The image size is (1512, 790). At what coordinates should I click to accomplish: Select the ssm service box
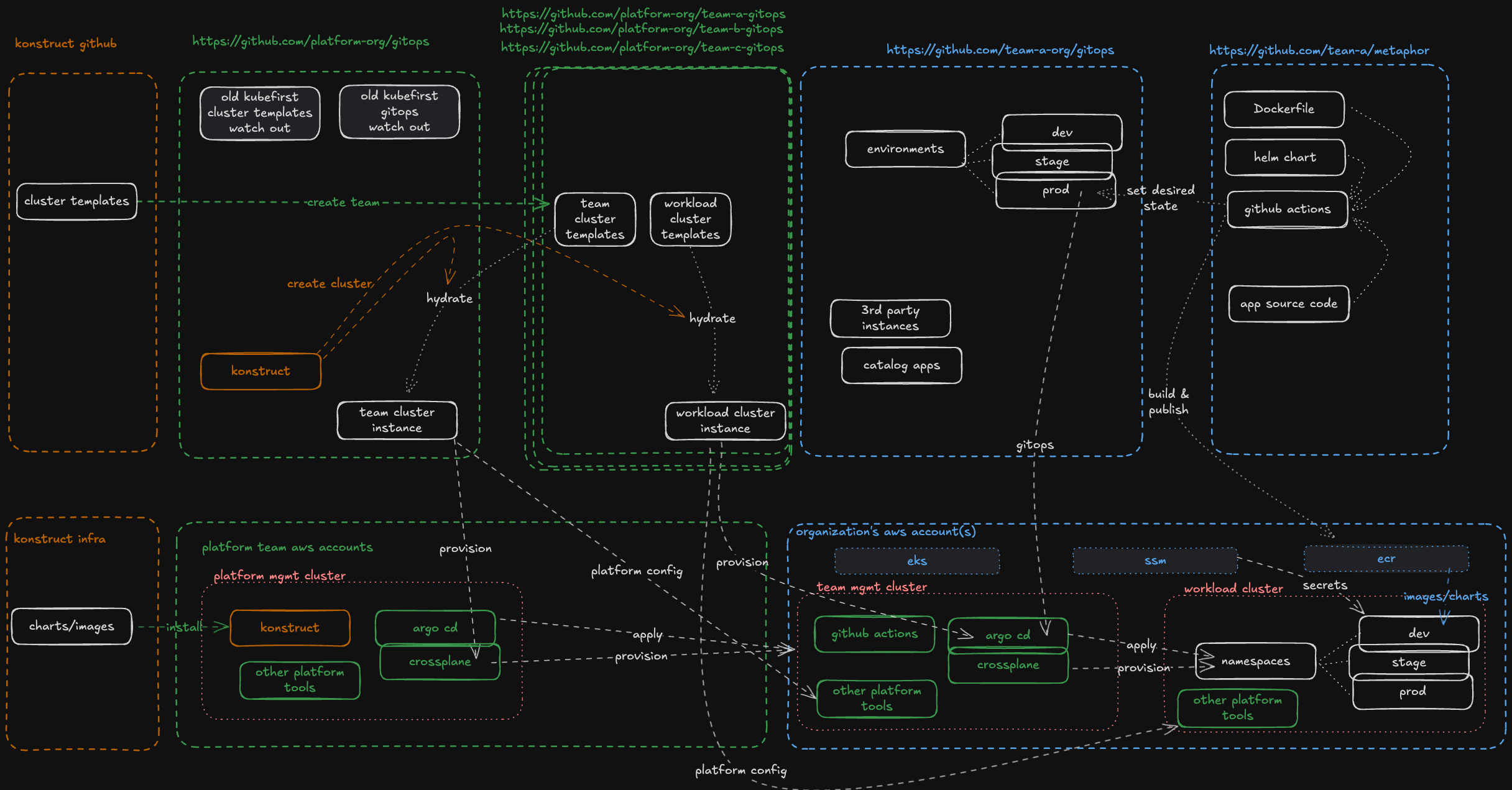[1155, 561]
